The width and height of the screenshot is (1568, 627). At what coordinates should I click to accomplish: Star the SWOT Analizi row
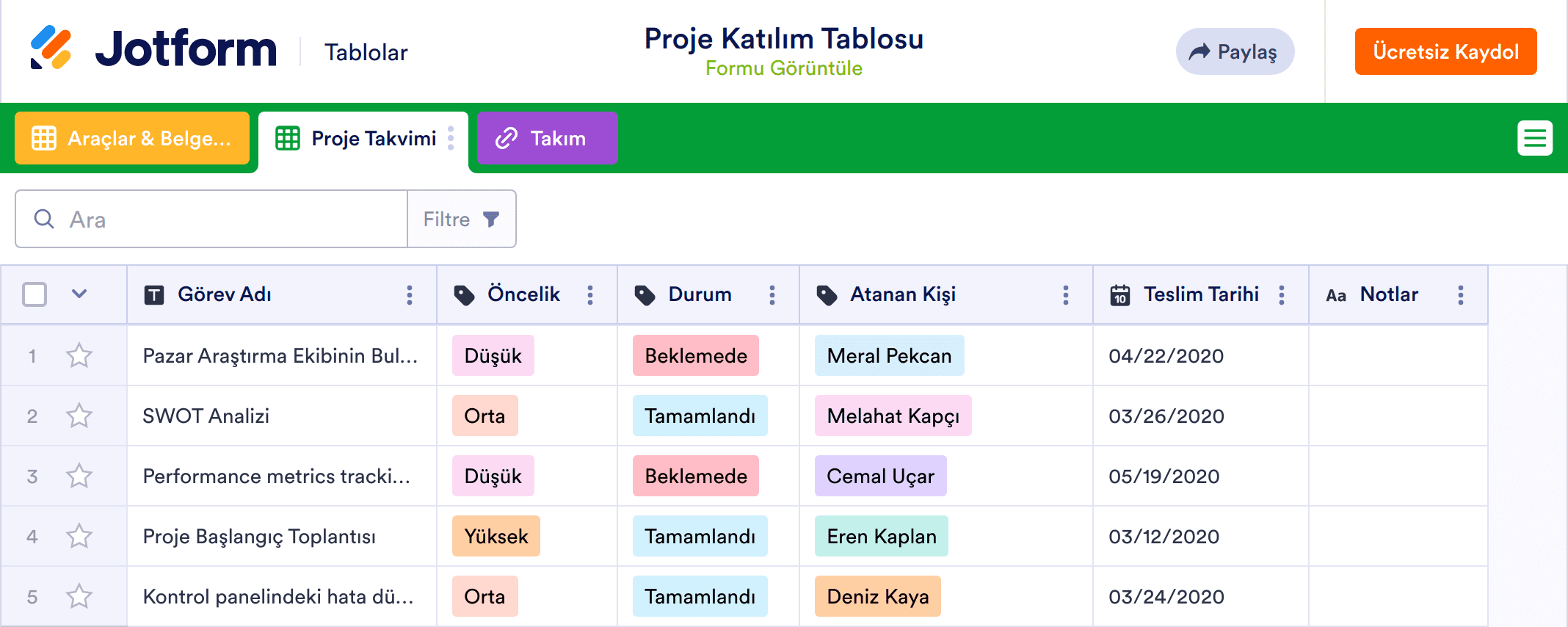point(79,416)
